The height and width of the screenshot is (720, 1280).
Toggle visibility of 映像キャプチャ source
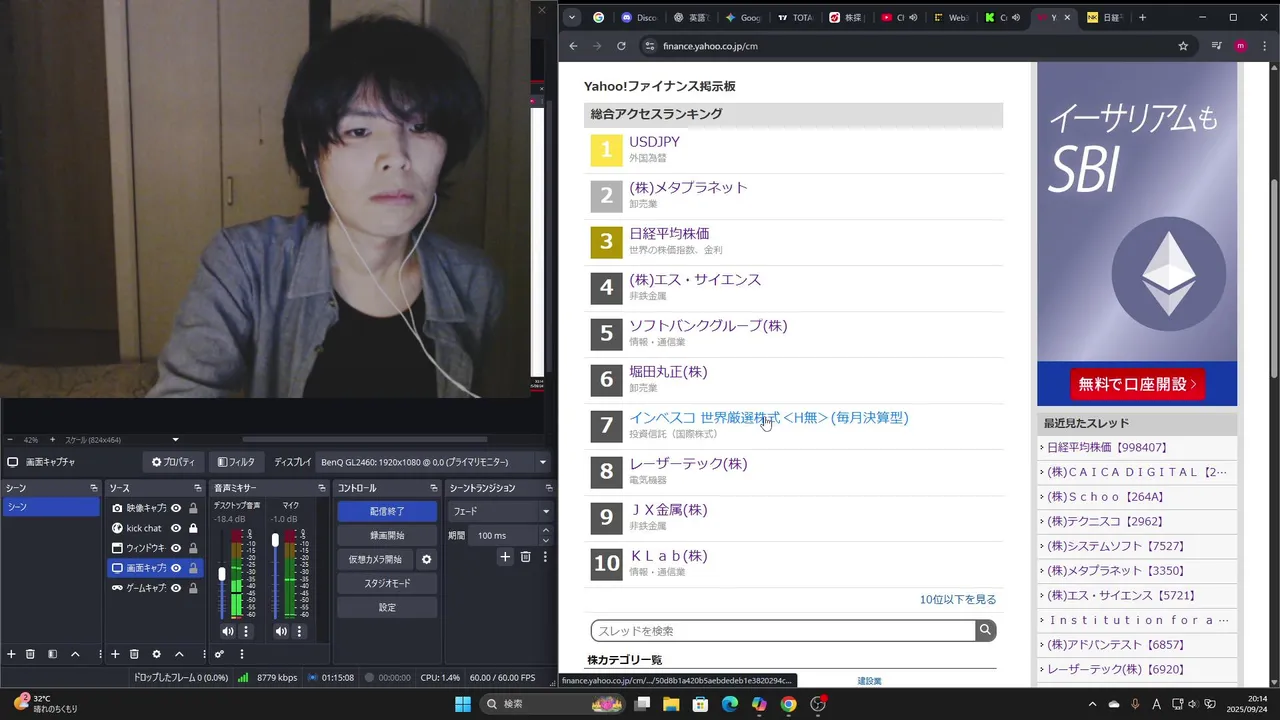point(176,508)
